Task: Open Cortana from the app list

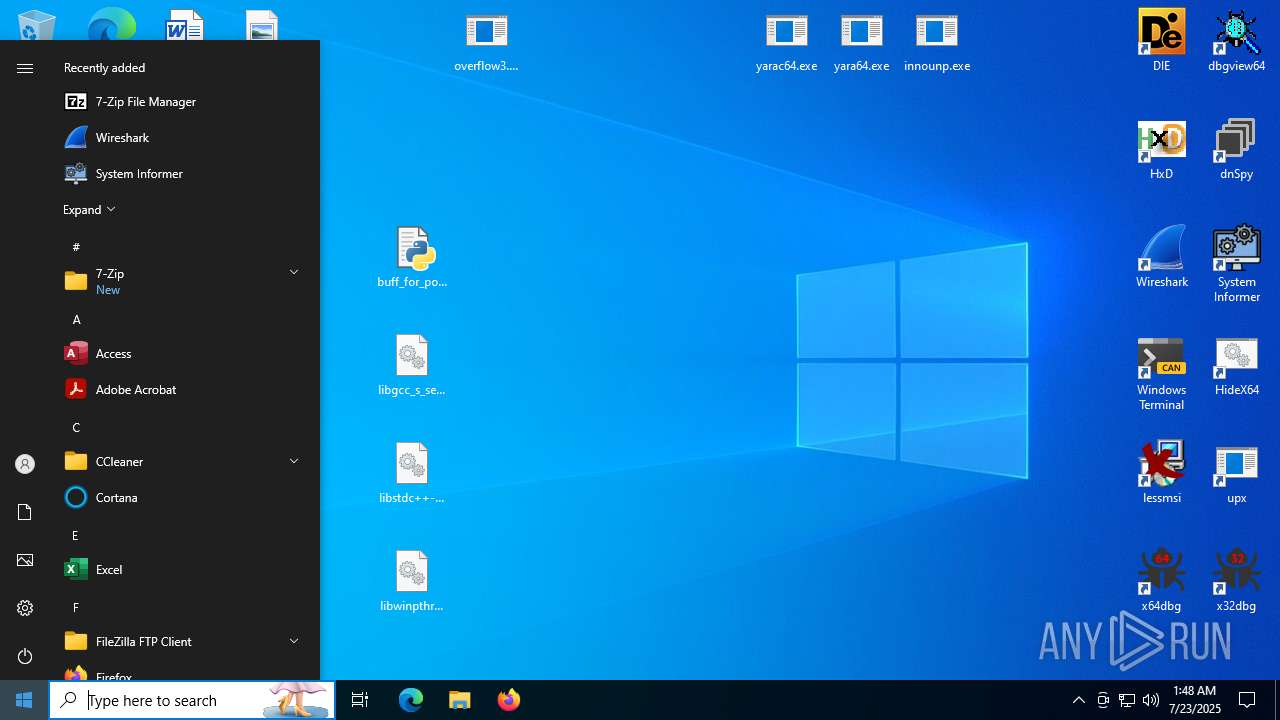Action: (184, 497)
